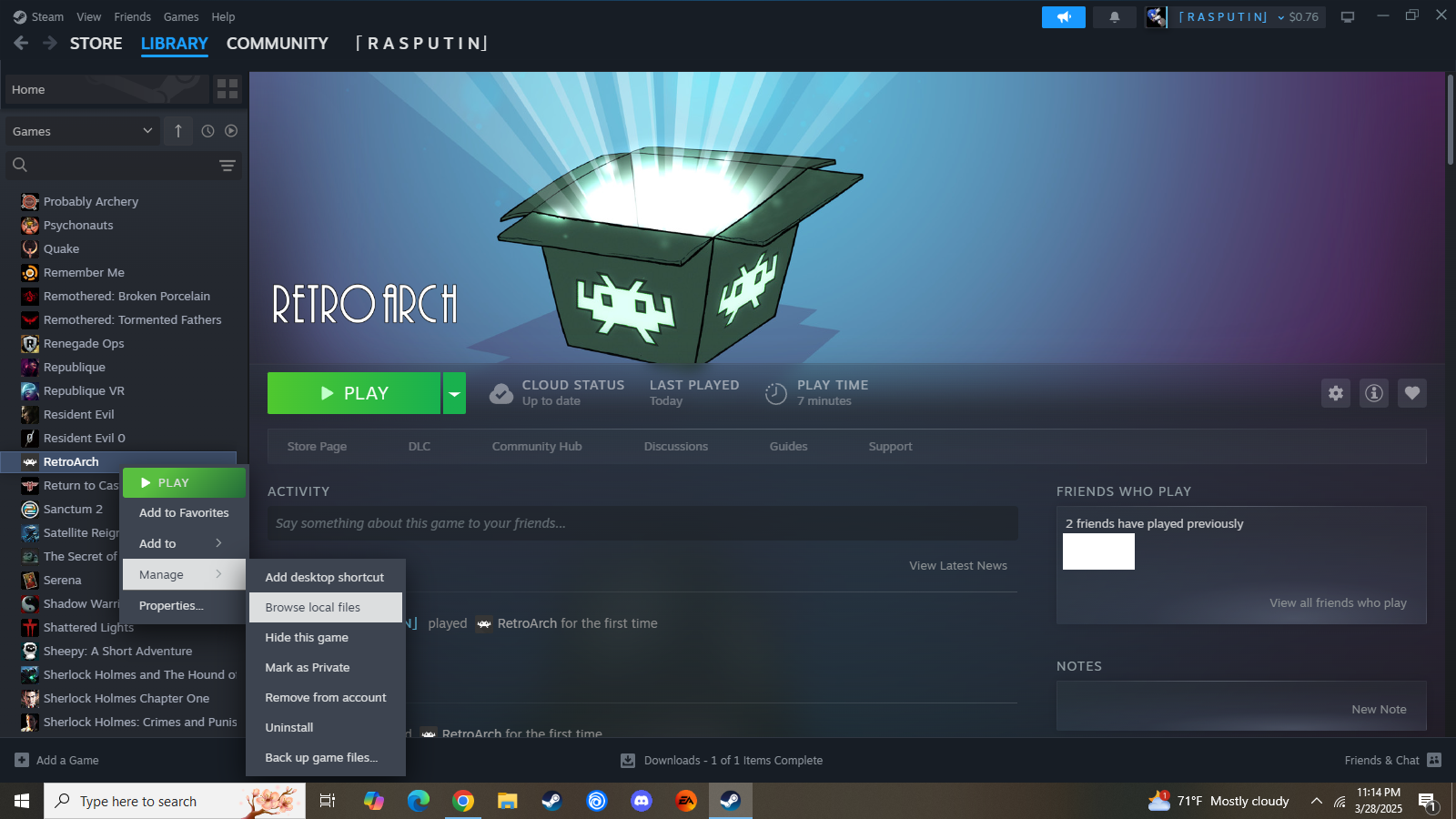Select Browse local files
Image resolution: width=1456 pixels, height=819 pixels.
click(x=326, y=607)
